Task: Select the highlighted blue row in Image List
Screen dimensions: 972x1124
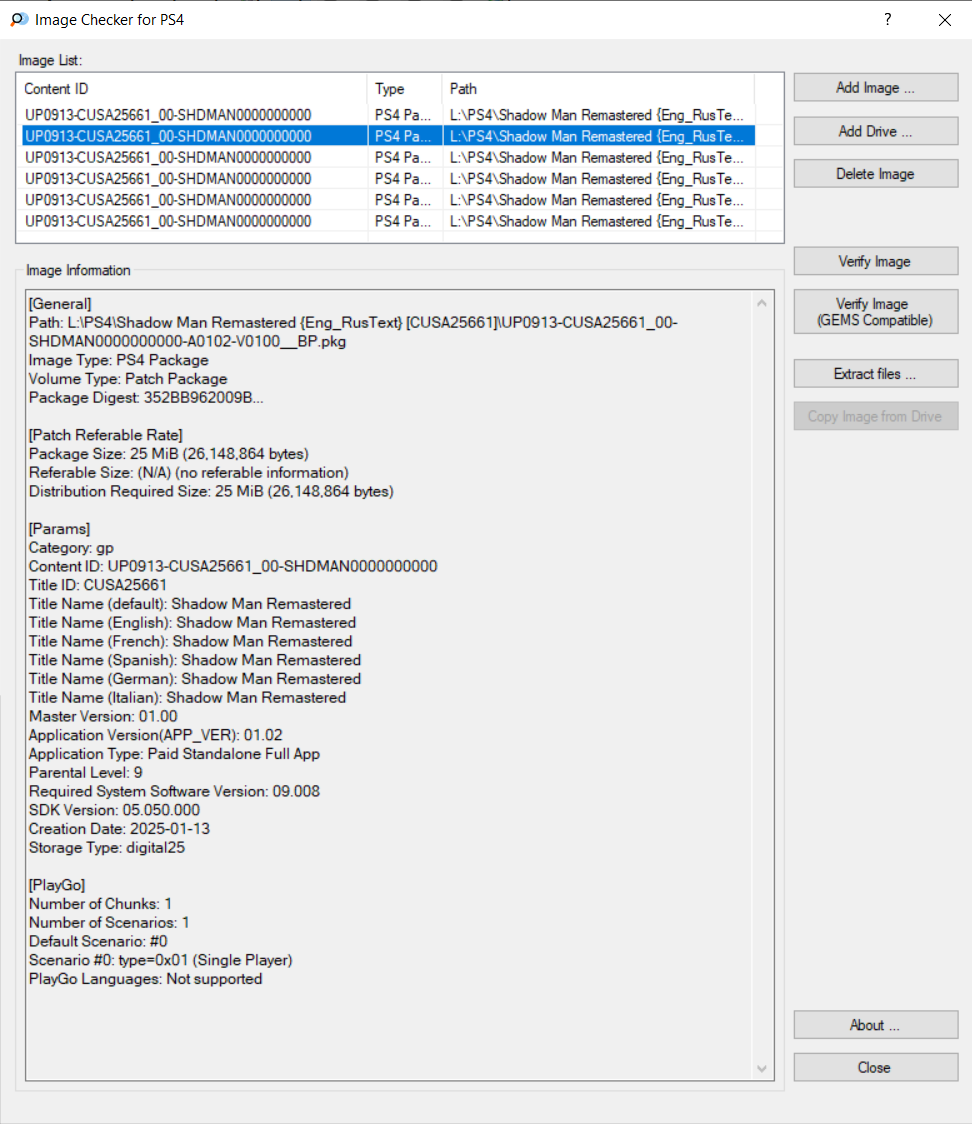Action: [x=388, y=136]
